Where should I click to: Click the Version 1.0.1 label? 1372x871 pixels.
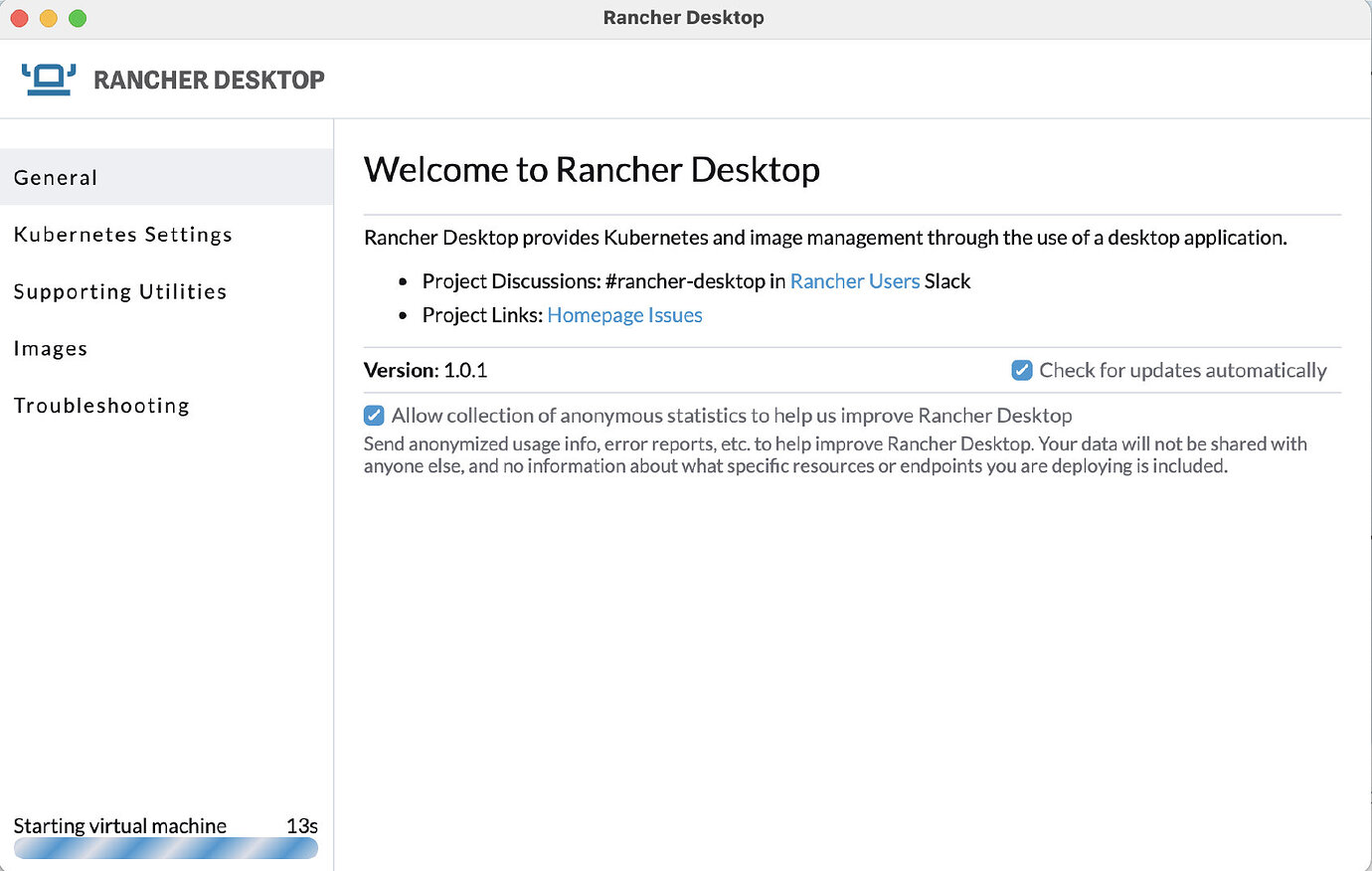pos(427,370)
